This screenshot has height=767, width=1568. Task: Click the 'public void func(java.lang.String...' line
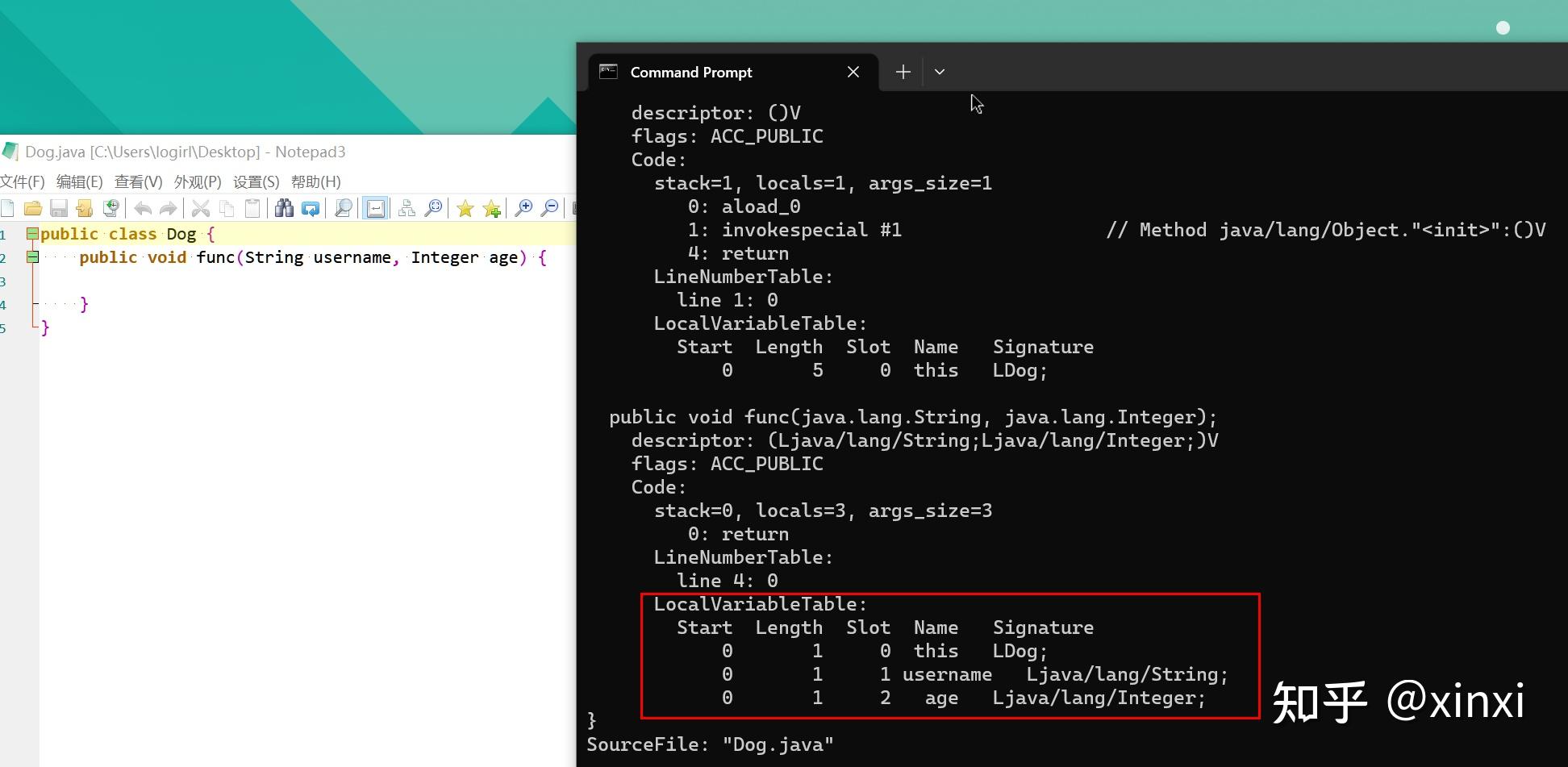(913, 418)
